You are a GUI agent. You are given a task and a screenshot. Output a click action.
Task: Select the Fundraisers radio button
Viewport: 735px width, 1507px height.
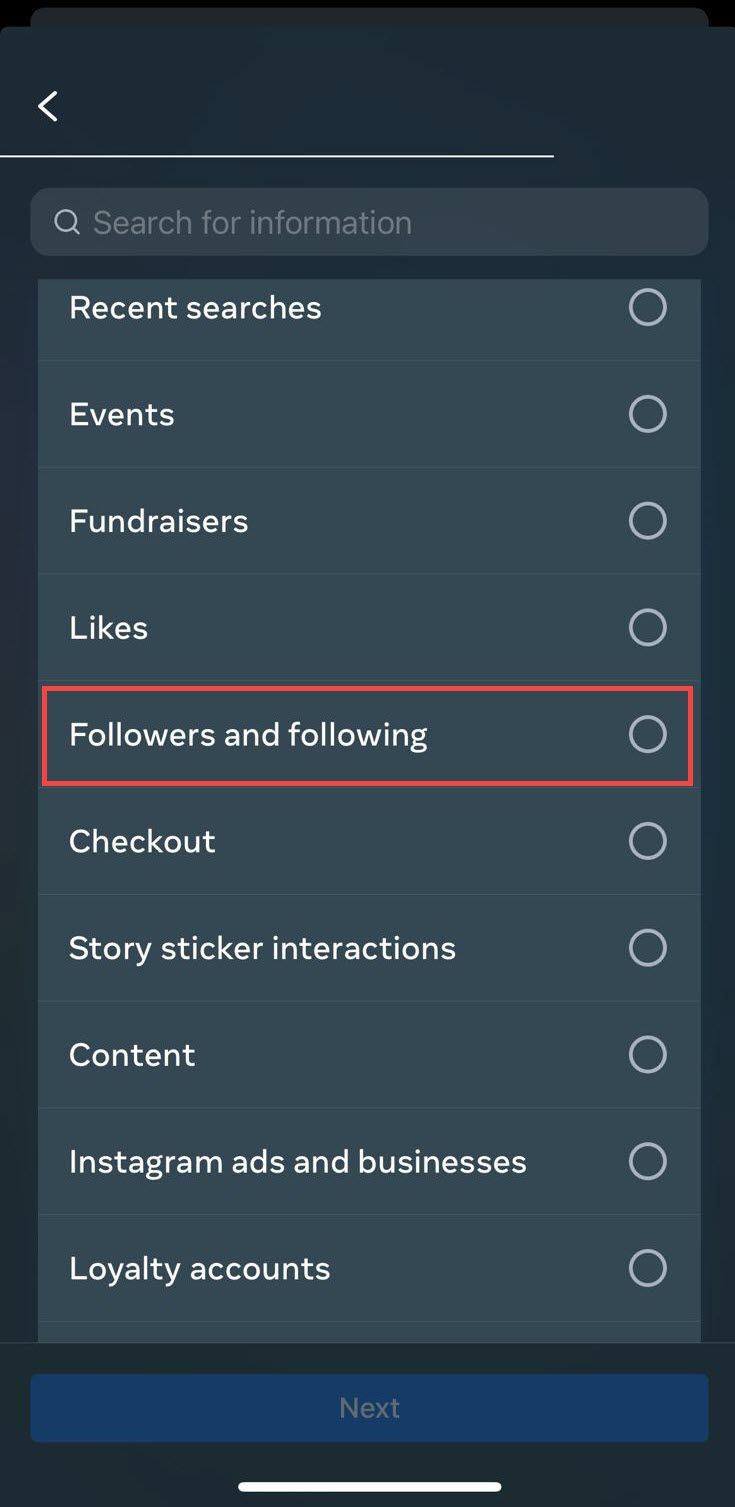coord(648,520)
